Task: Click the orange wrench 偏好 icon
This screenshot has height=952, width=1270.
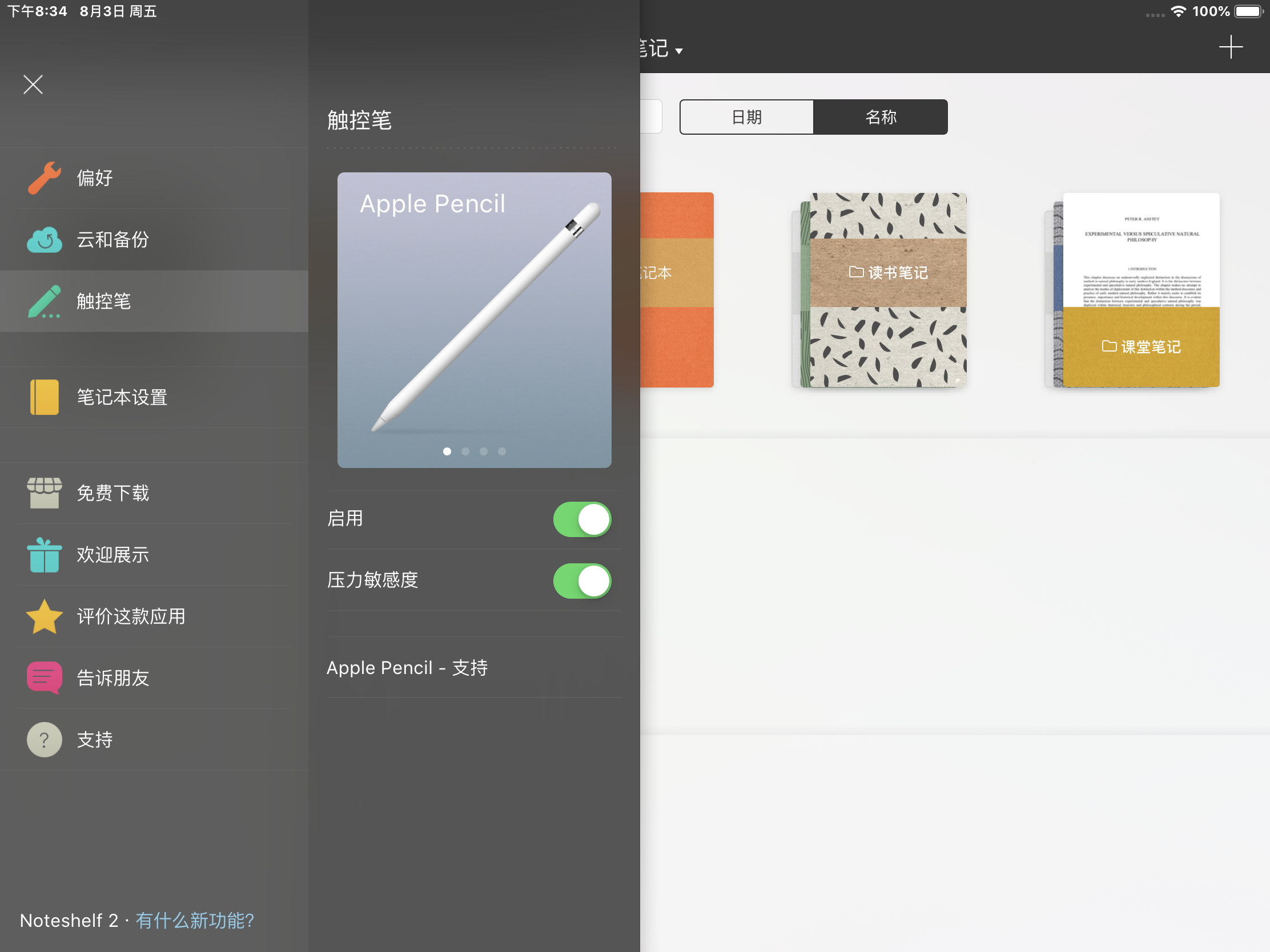Action: [44, 178]
